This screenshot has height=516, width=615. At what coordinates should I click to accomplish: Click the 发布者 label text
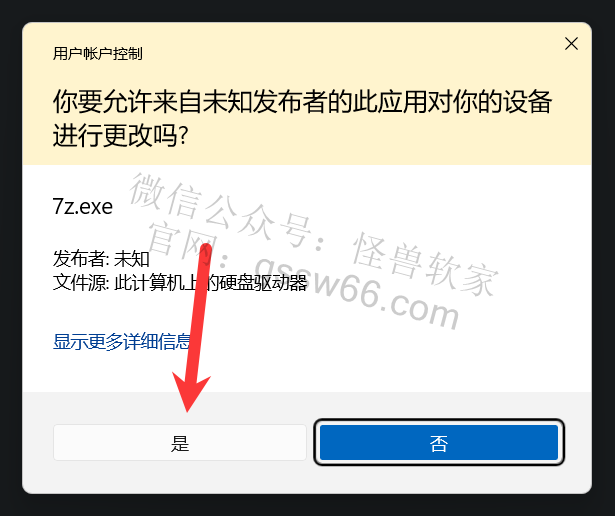click(x=81, y=259)
